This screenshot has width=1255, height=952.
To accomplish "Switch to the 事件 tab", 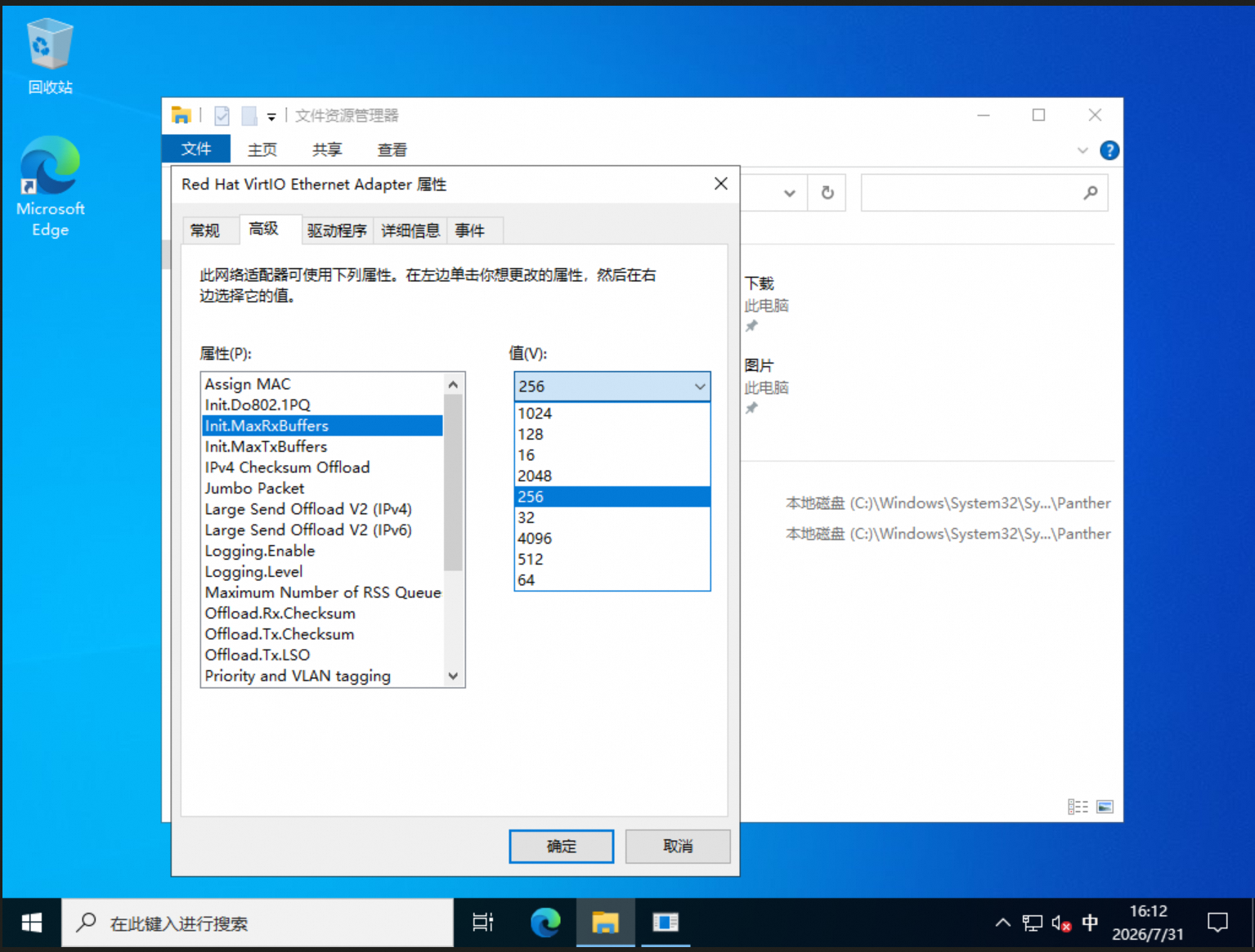I will tap(470, 230).
